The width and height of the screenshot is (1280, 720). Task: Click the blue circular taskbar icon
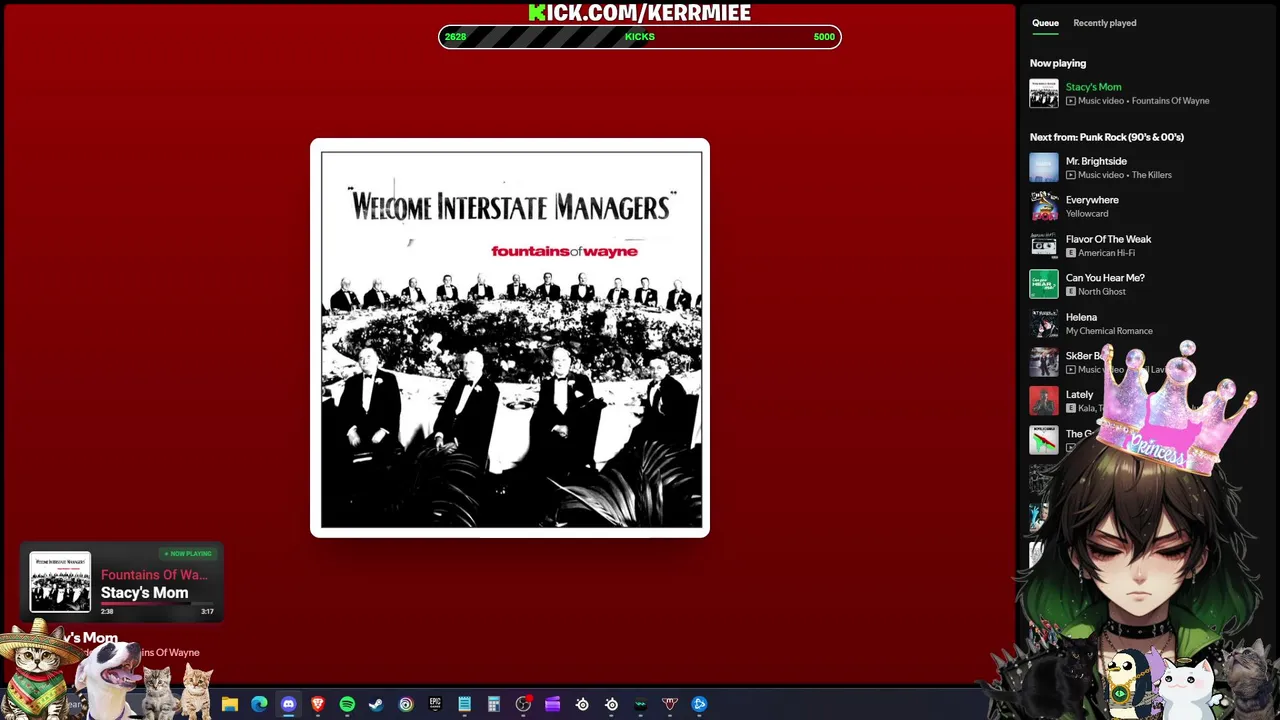click(x=699, y=704)
